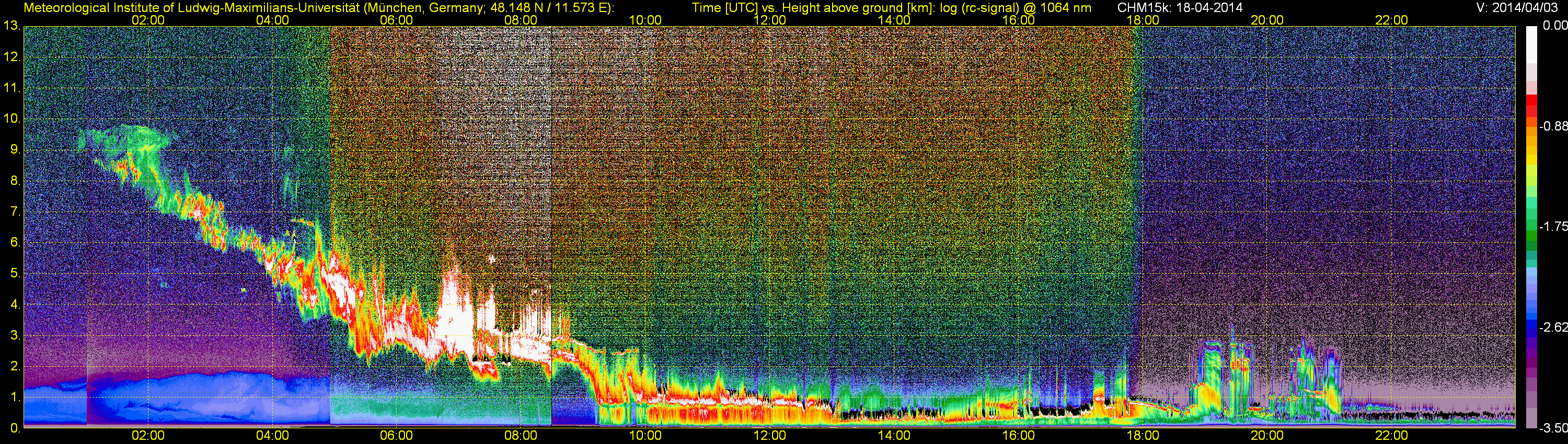Click the 08:00 label on the top time axis
The image size is (1568, 444).
click(x=521, y=20)
